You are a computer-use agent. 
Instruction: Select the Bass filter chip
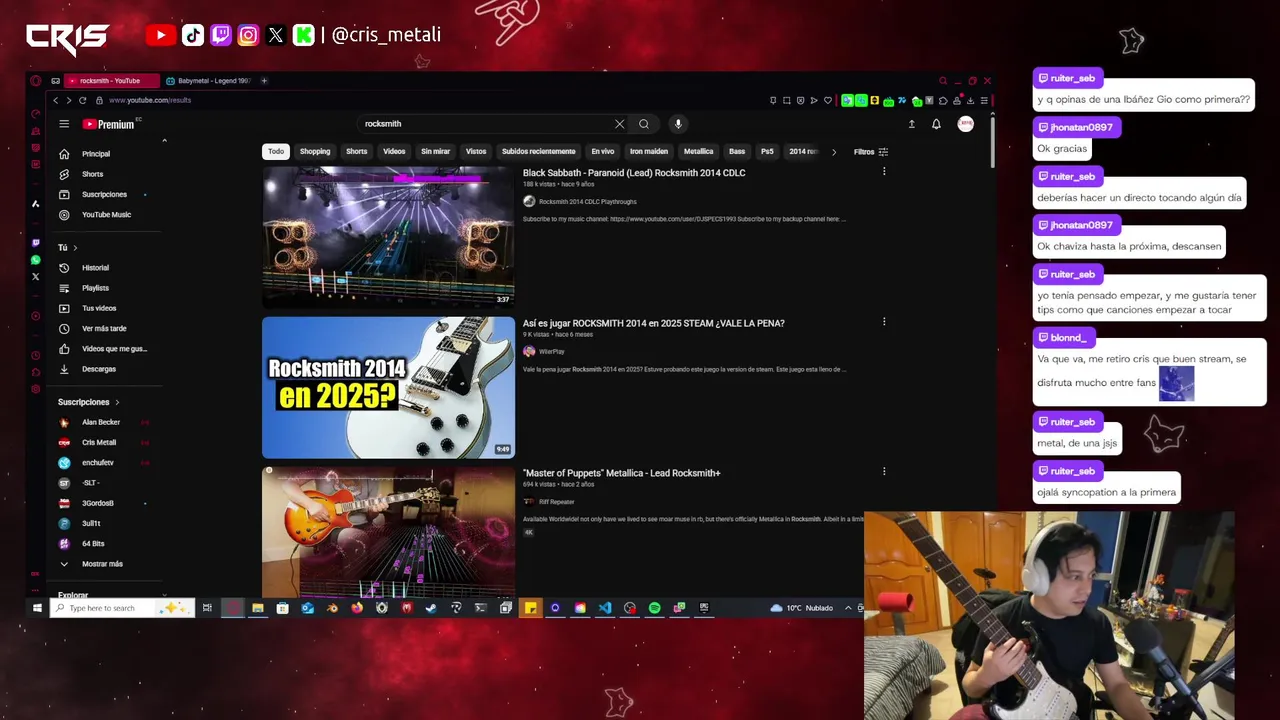coord(737,152)
